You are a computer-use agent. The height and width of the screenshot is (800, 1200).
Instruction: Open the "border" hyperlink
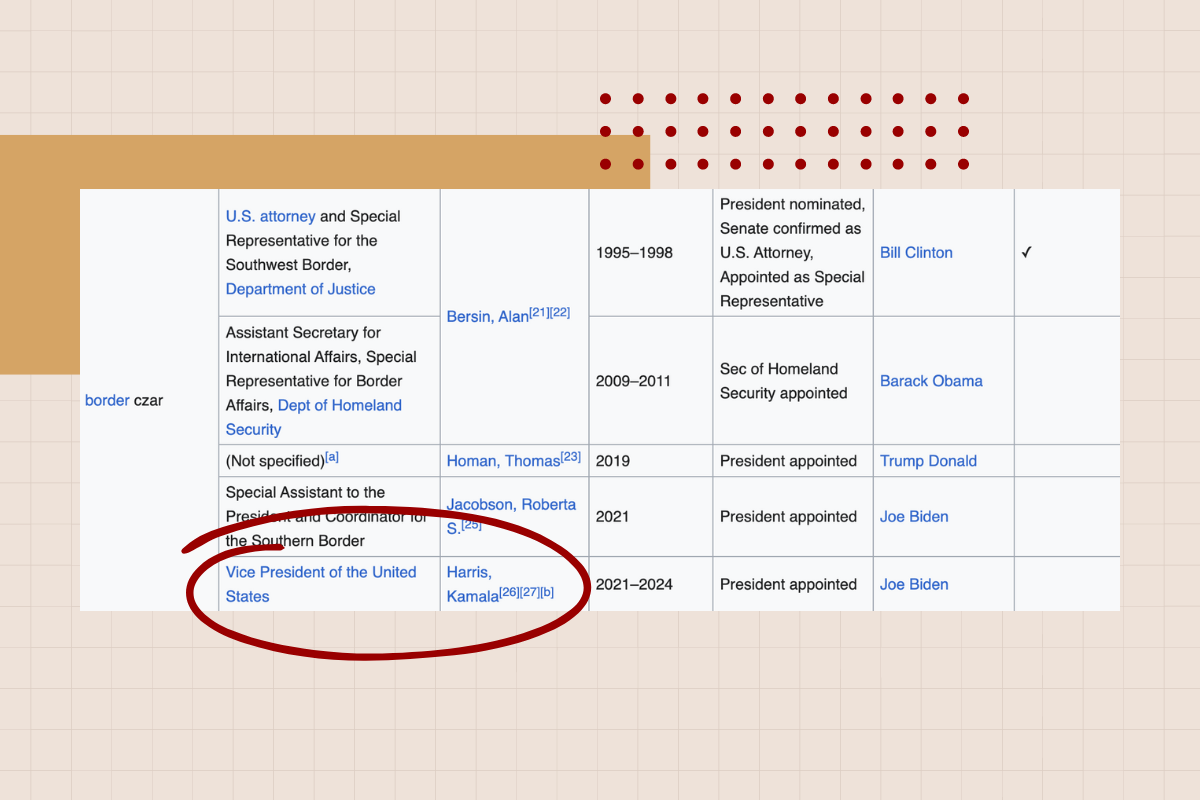click(x=107, y=400)
